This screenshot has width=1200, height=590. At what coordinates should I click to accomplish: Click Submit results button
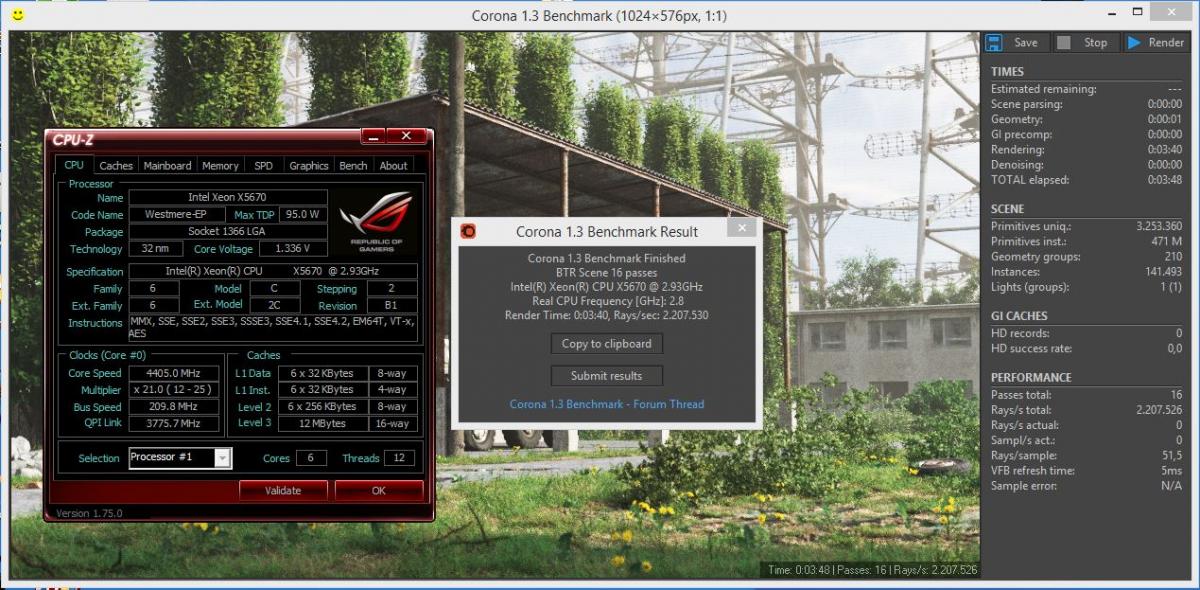(x=606, y=375)
